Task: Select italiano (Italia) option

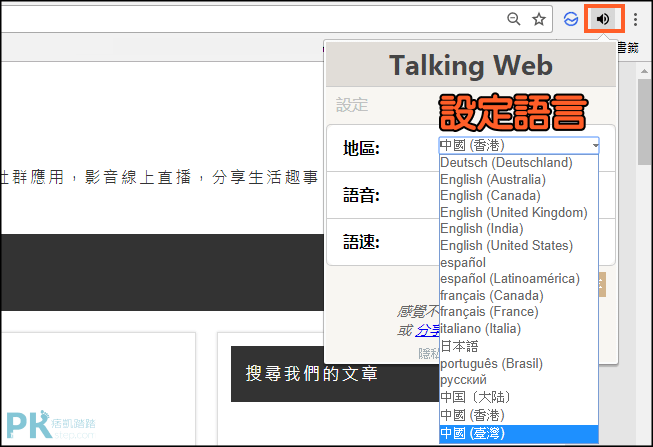Action: tap(519, 329)
